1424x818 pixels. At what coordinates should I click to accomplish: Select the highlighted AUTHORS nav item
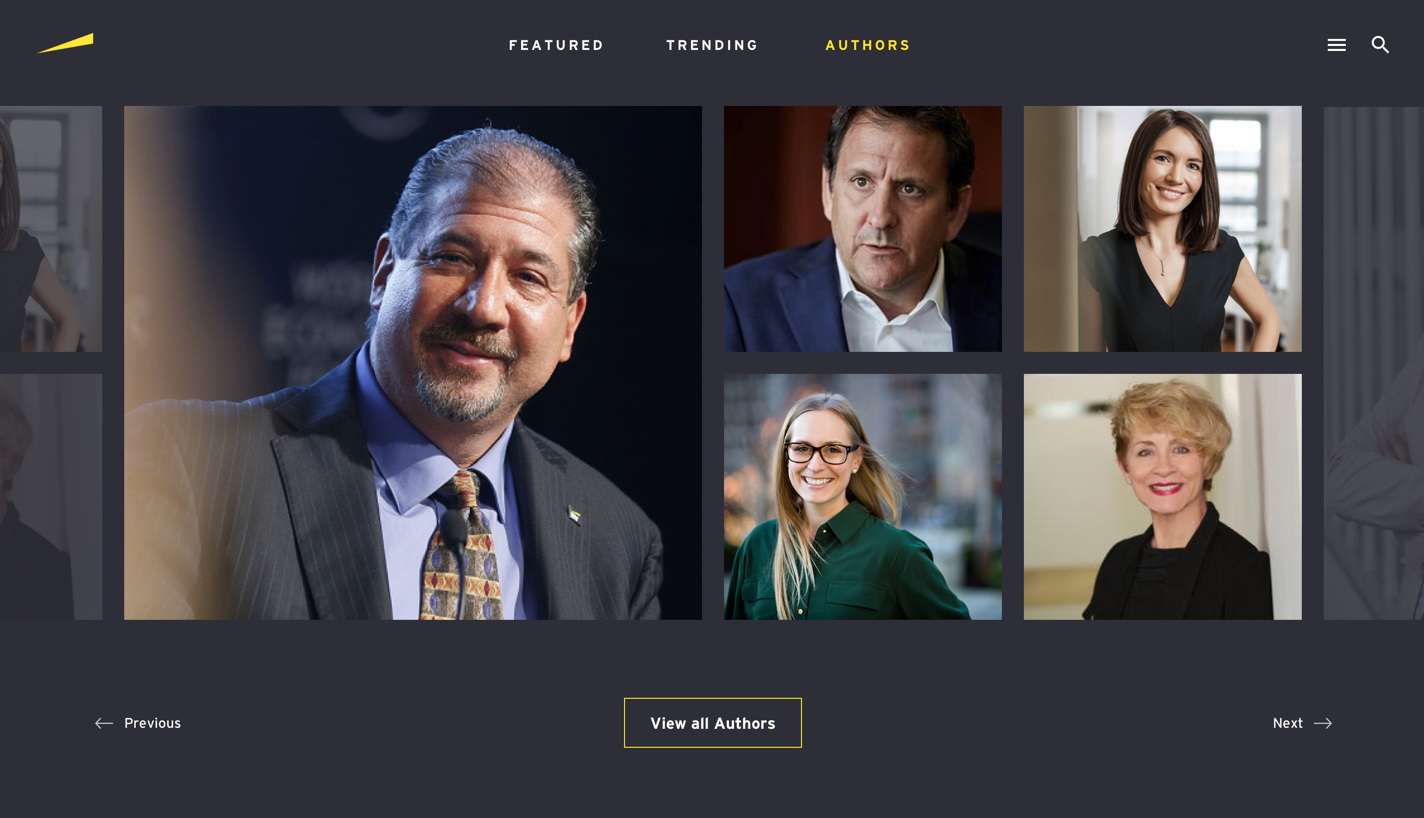coord(868,45)
